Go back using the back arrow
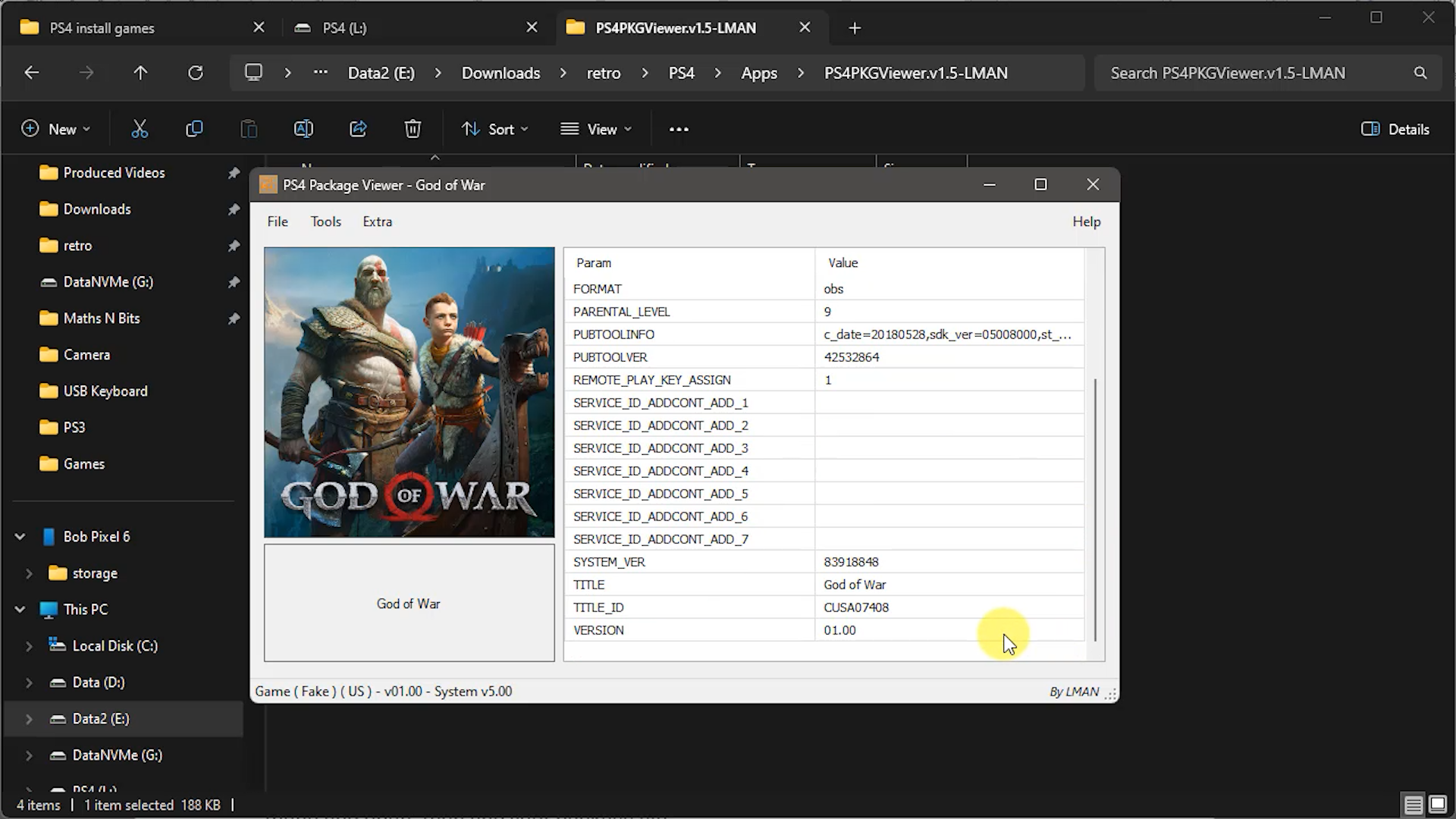This screenshot has width=1456, height=819. pos(31,73)
